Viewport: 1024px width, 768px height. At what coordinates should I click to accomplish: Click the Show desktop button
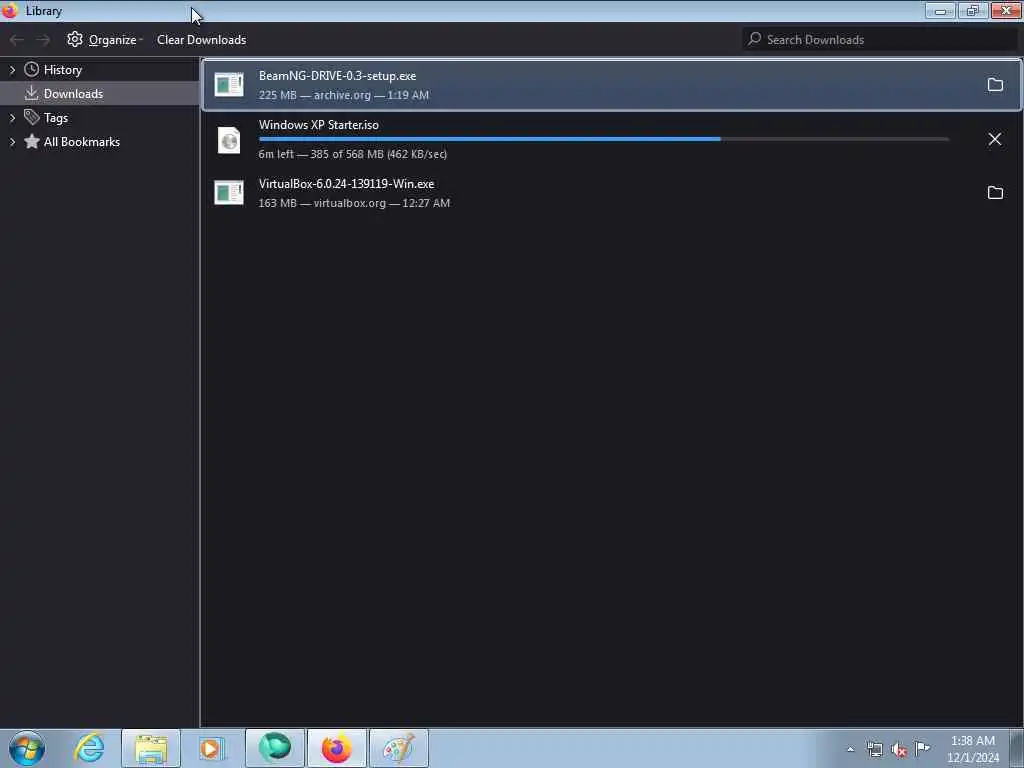[x=1017, y=748]
